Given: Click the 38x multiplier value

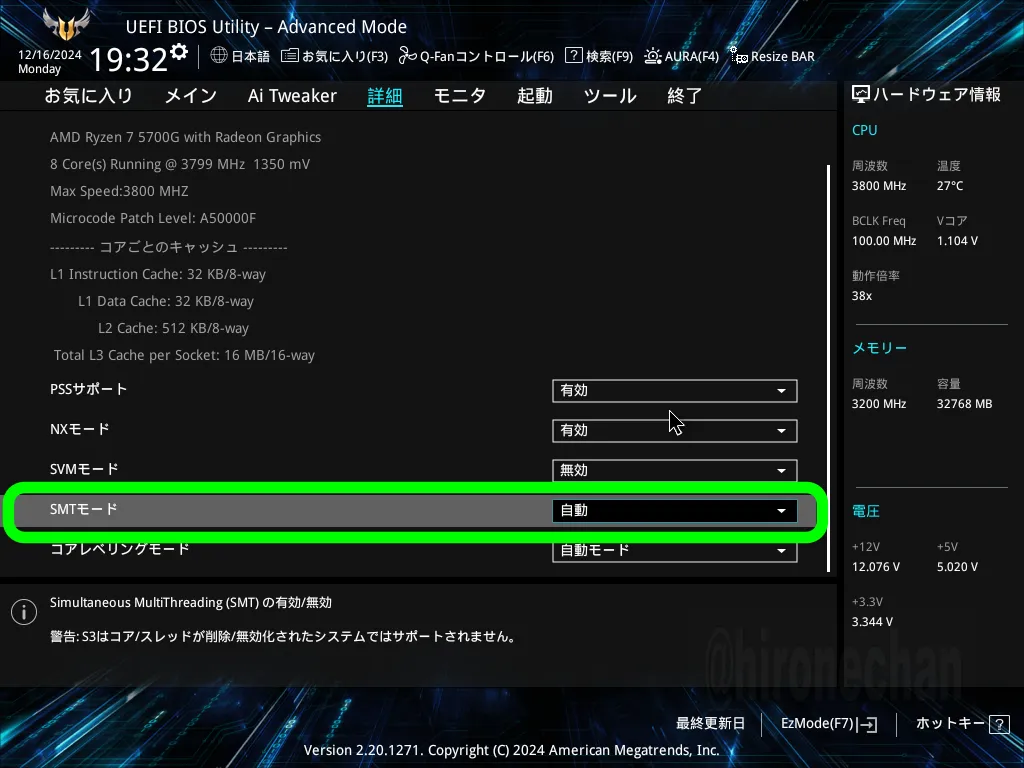Looking at the screenshot, I should pyautogui.click(x=862, y=296).
